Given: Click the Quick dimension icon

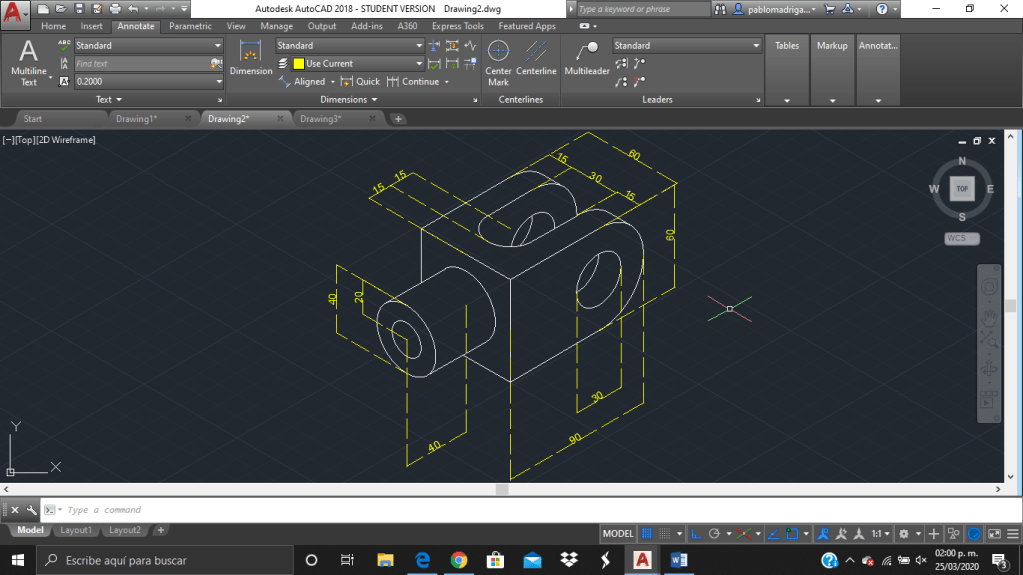Looking at the screenshot, I should (x=347, y=82).
